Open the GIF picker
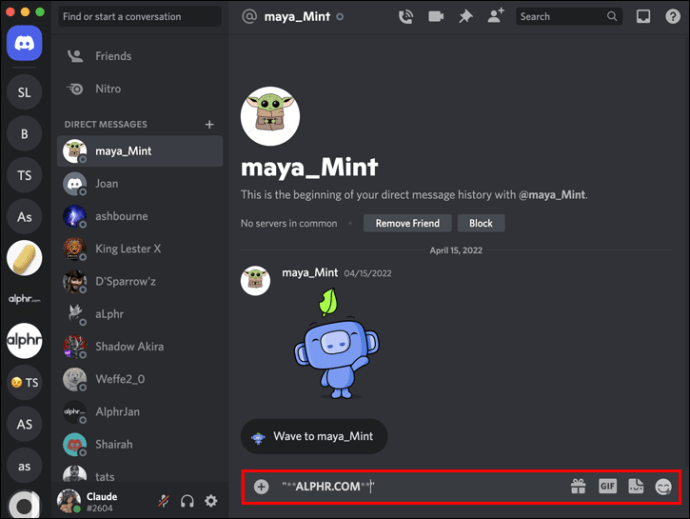The width and height of the screenshot is (690, 519). [x=607, y=486]
